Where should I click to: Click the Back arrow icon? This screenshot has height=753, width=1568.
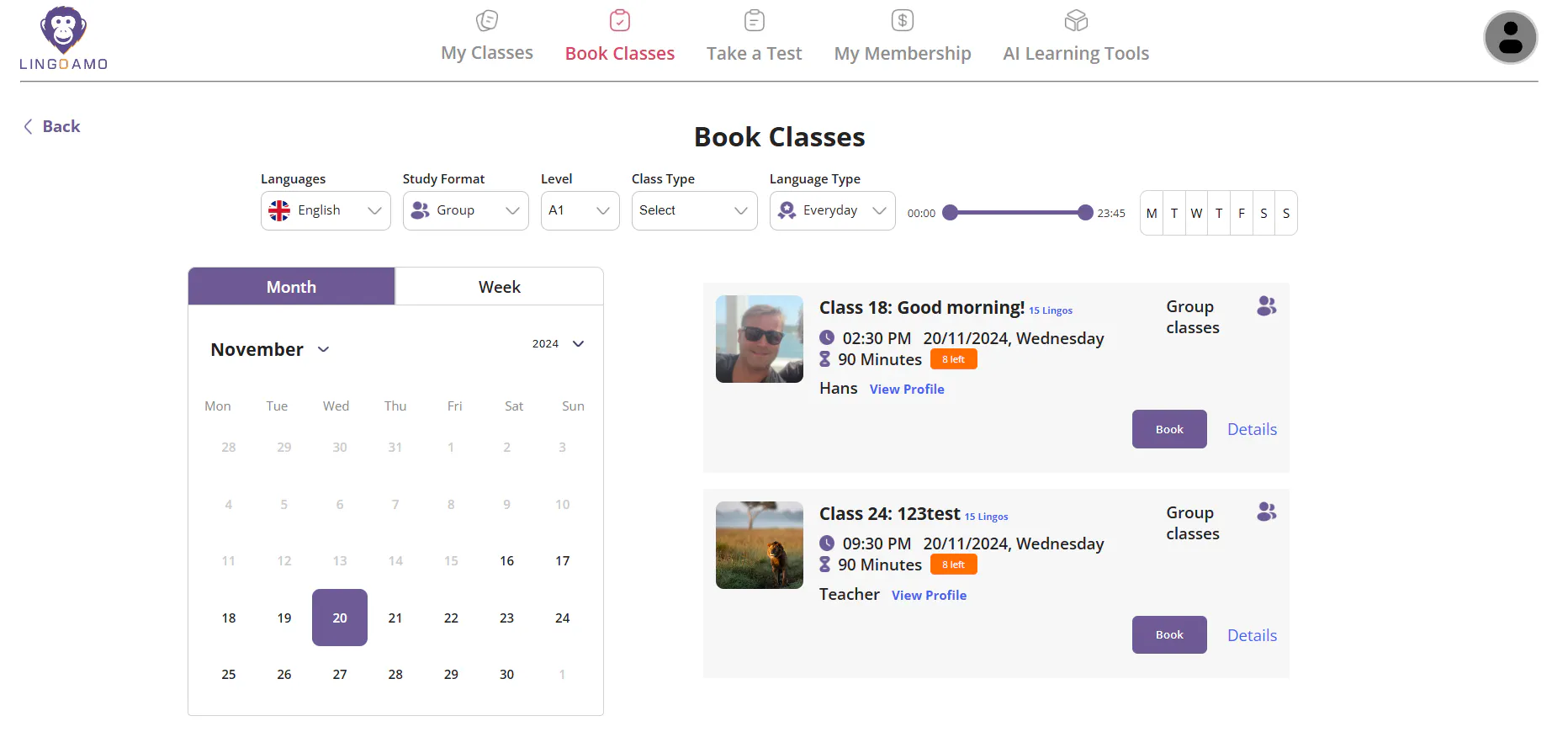tap(28, 126)
